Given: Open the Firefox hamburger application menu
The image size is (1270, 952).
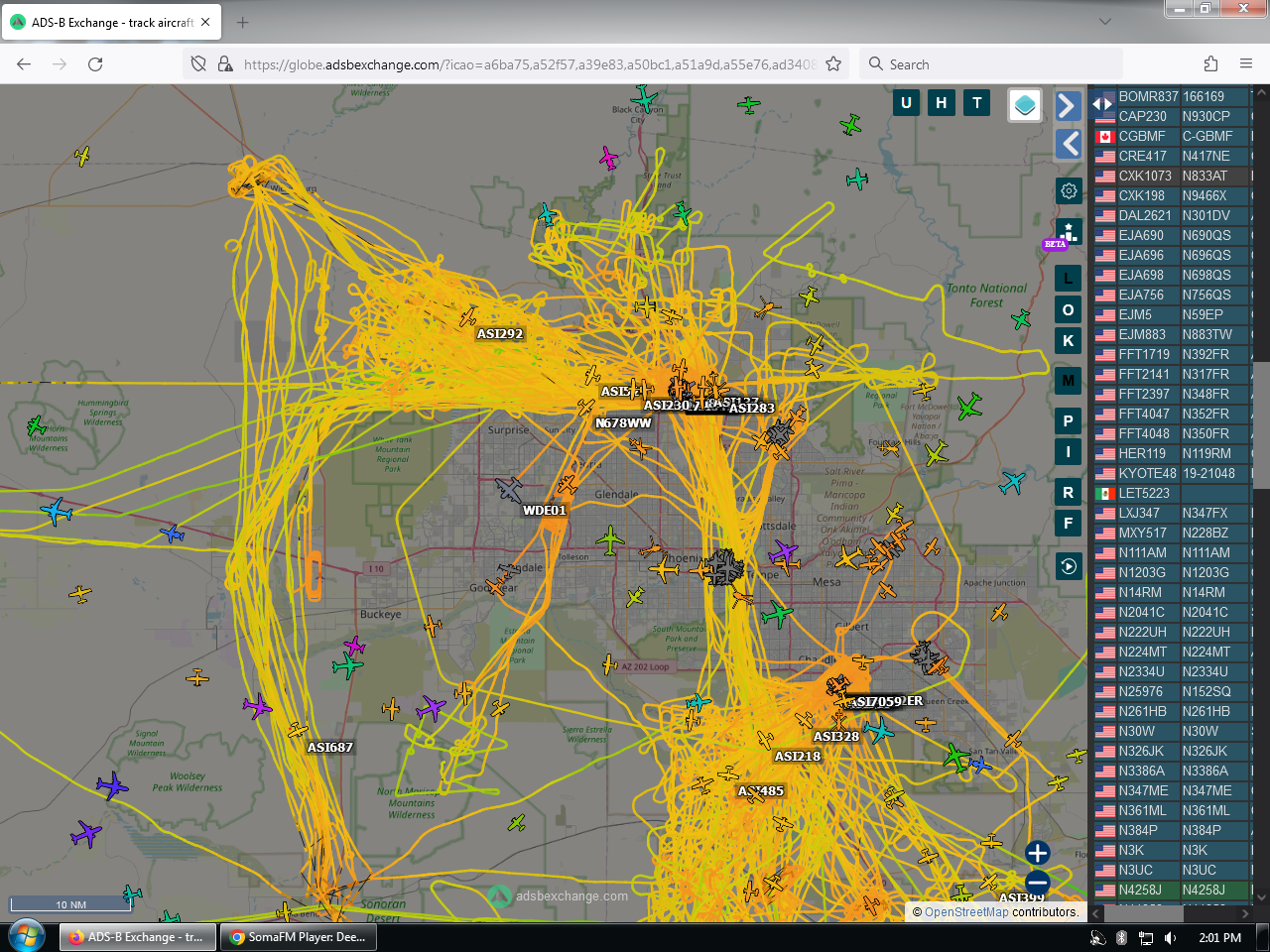Looking at the screenshot, I should [1246, 63].
